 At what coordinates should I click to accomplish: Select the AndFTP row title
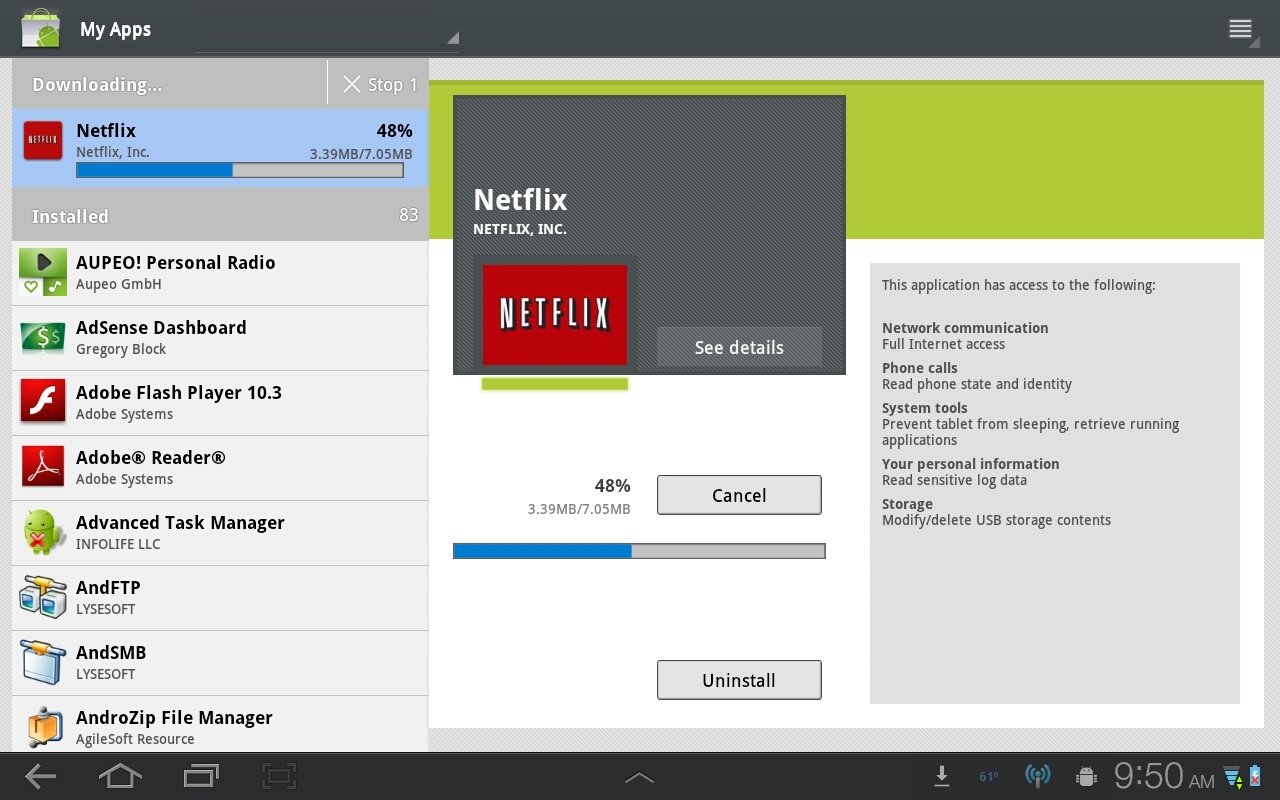tap(108, 587)
